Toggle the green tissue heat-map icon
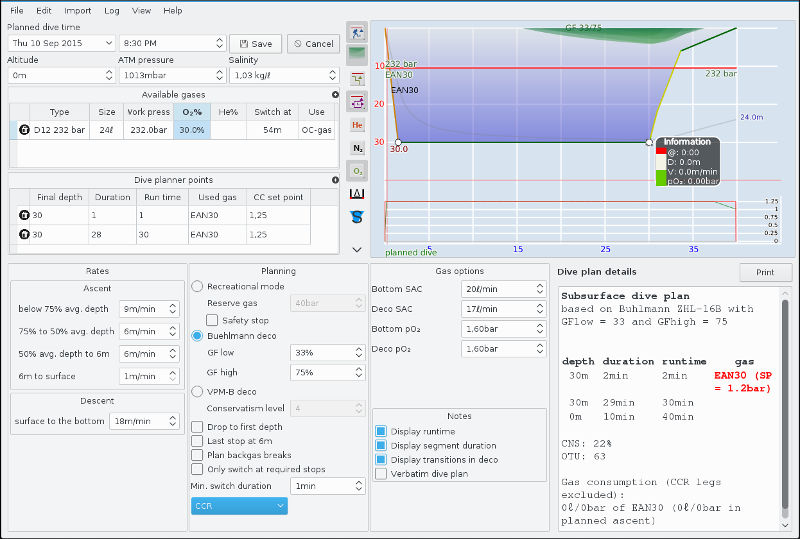 point(357,55)
